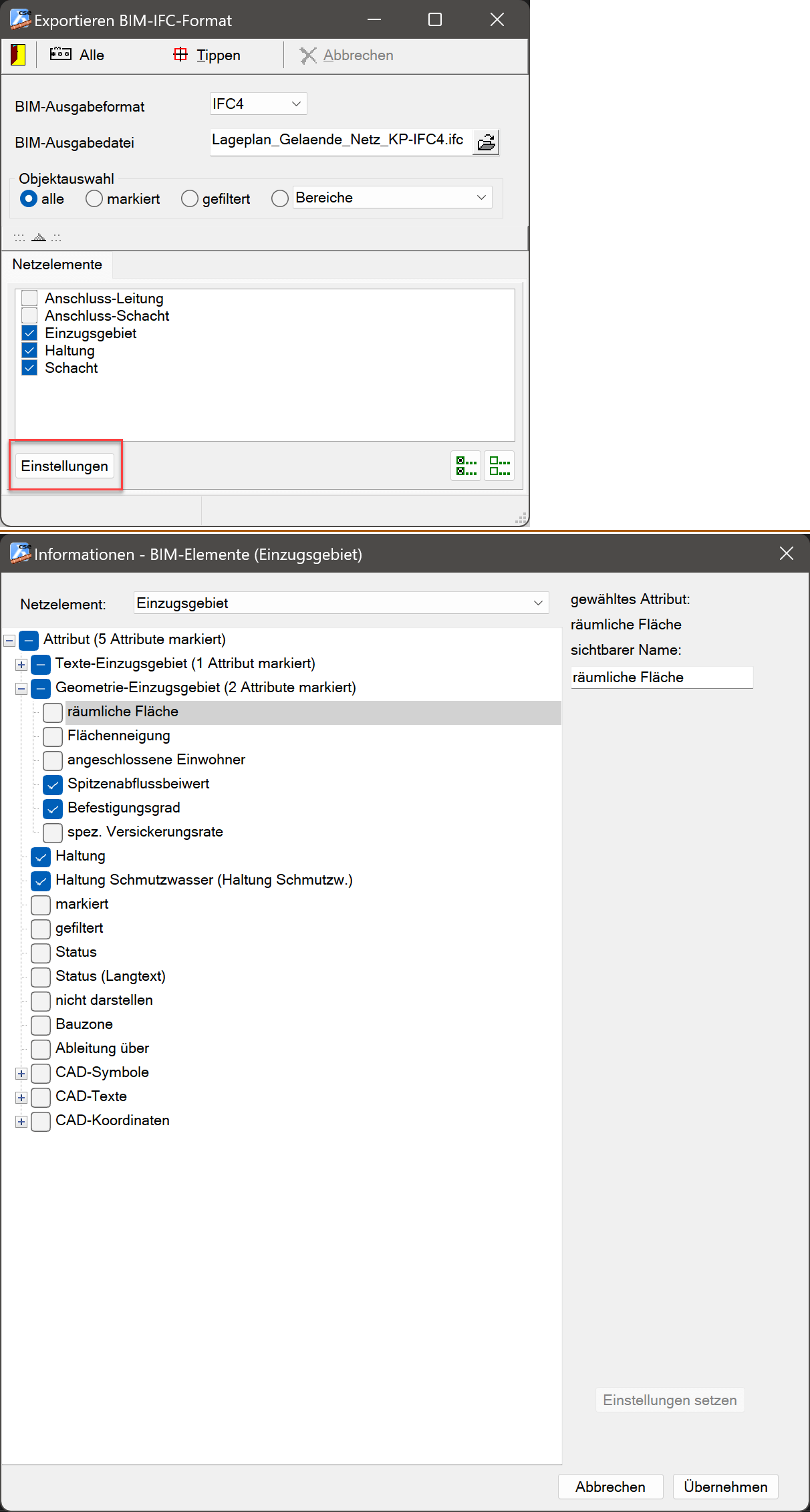810x1512 pixels.
Task: Select the Flächenneigung tree item
Action: pos(119,736)
